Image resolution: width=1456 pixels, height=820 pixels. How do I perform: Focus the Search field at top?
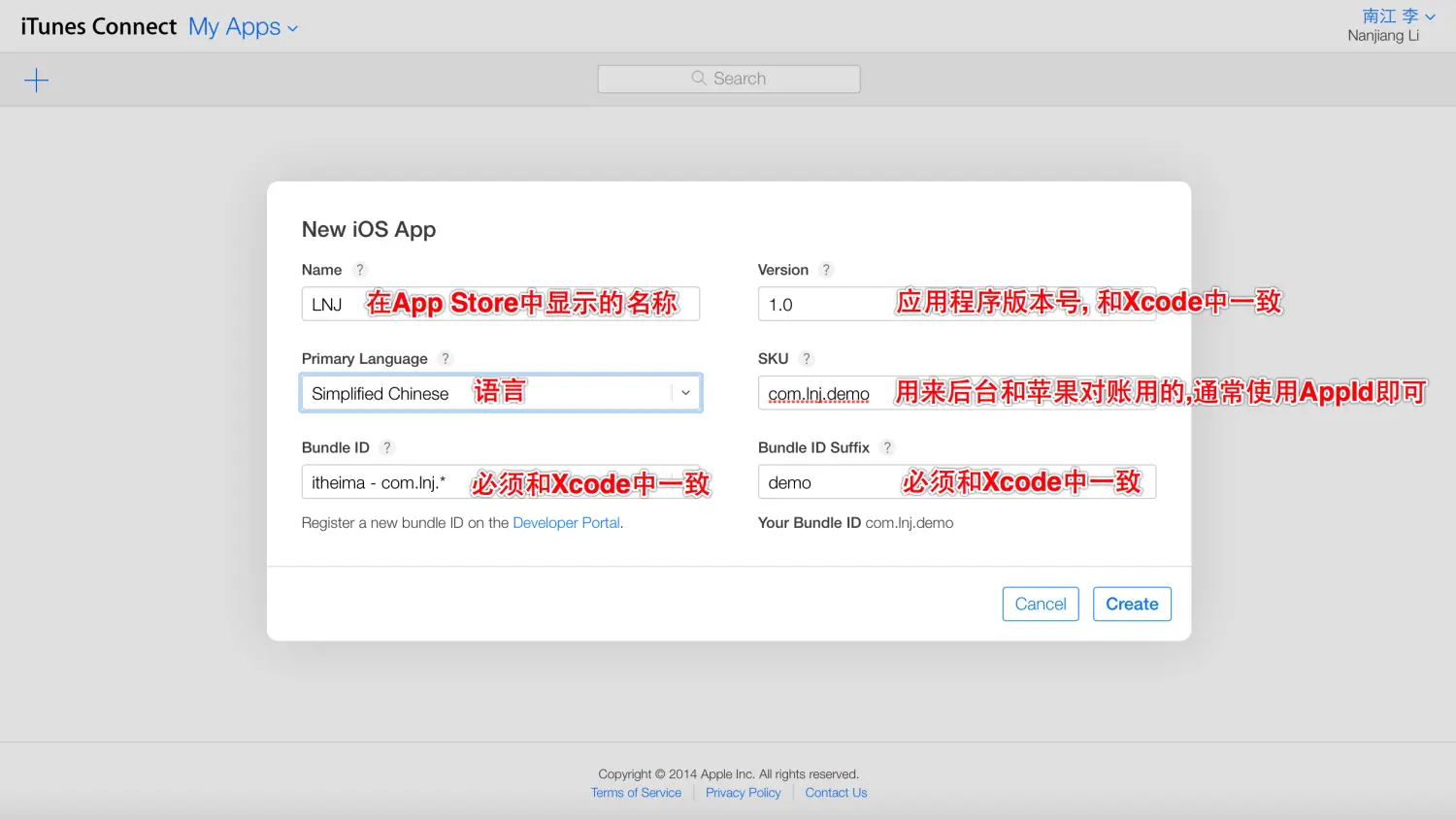pyautogui.click(x=729, y=79)
